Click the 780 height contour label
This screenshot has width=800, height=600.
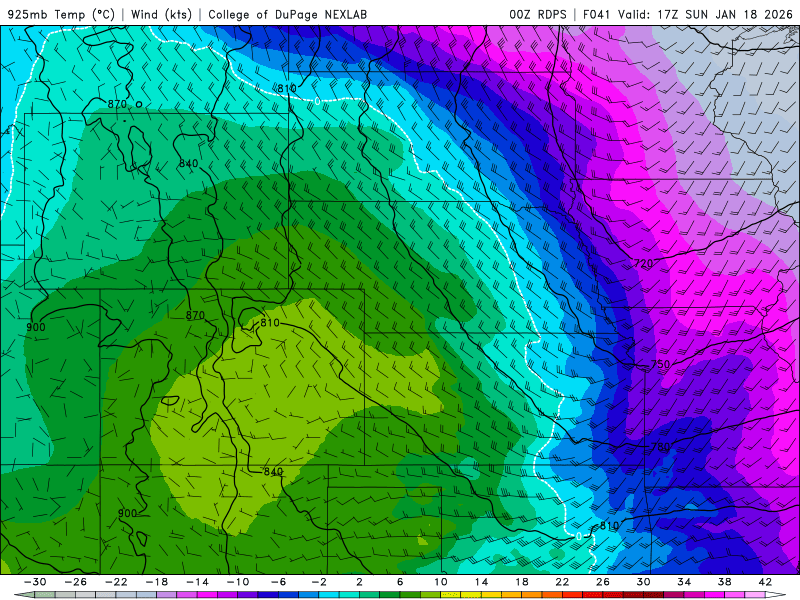660,446
